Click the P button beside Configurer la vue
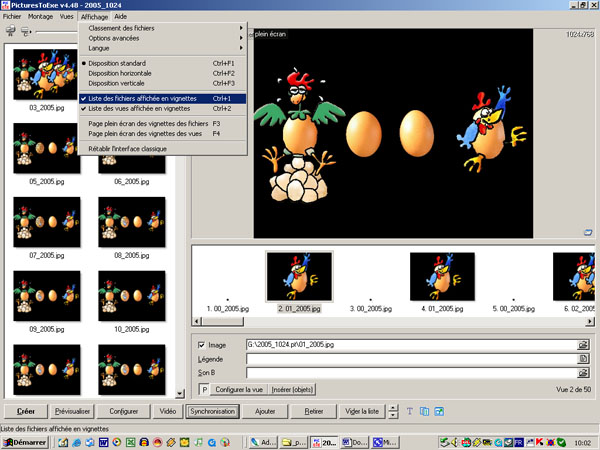The image size is (600, 450). point(204,390)
